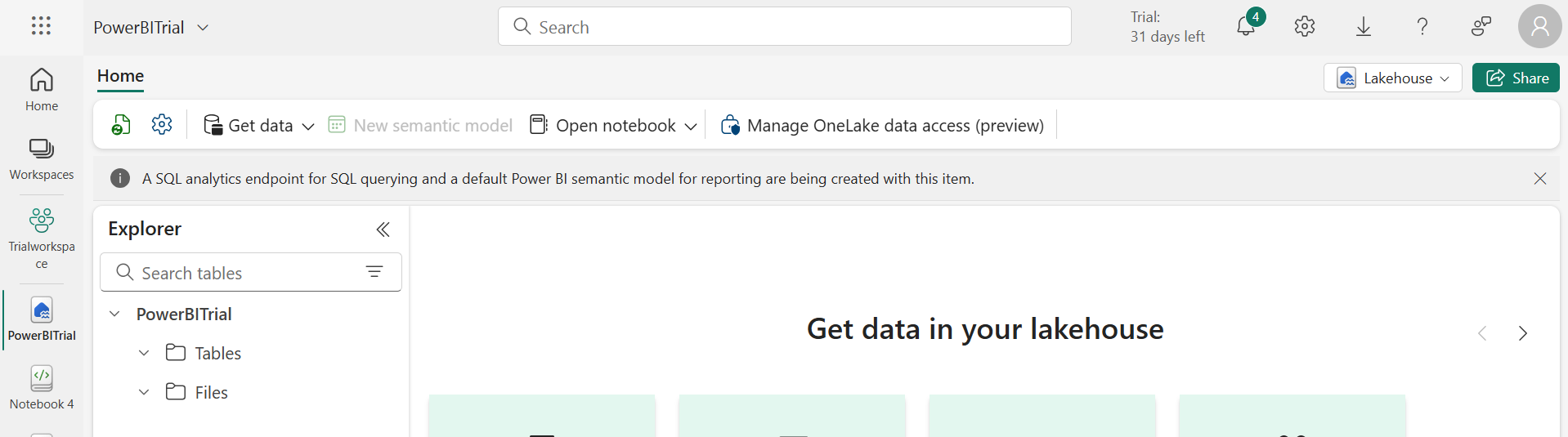The image size is (1568, 437).
Task: Collapse the Files folder chevron
Action: pos(144,392)
